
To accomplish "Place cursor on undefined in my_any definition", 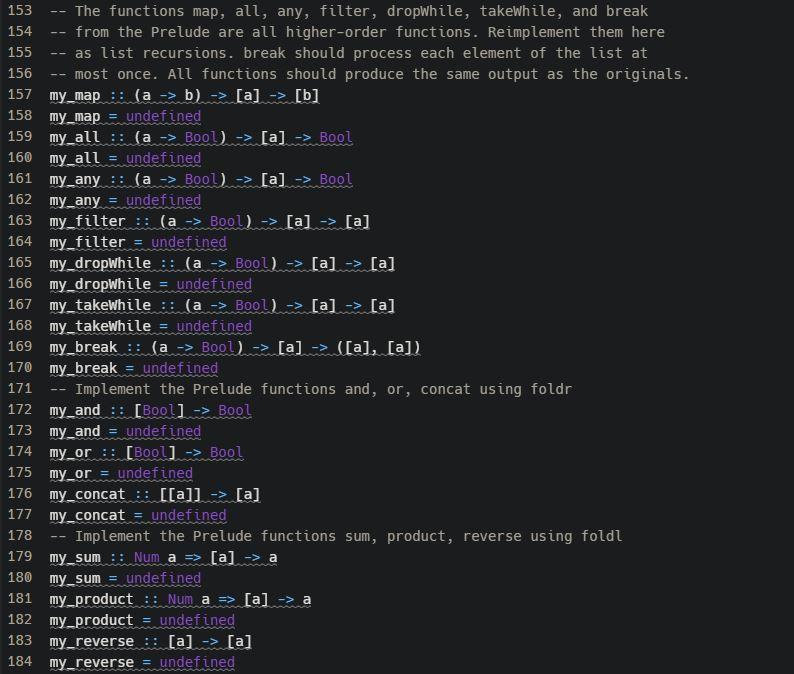I will [163, 200].
